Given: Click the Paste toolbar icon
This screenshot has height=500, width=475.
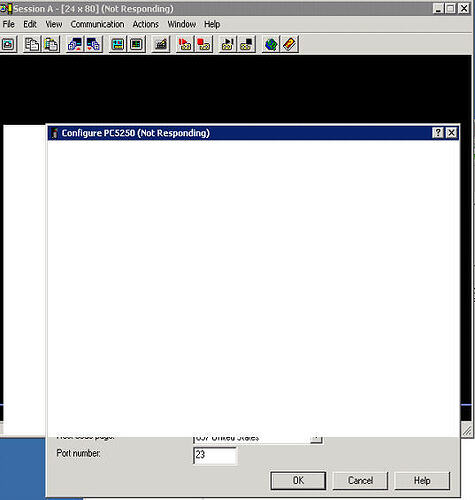Looking at the screenshot, I should click(x=51, y=44).
